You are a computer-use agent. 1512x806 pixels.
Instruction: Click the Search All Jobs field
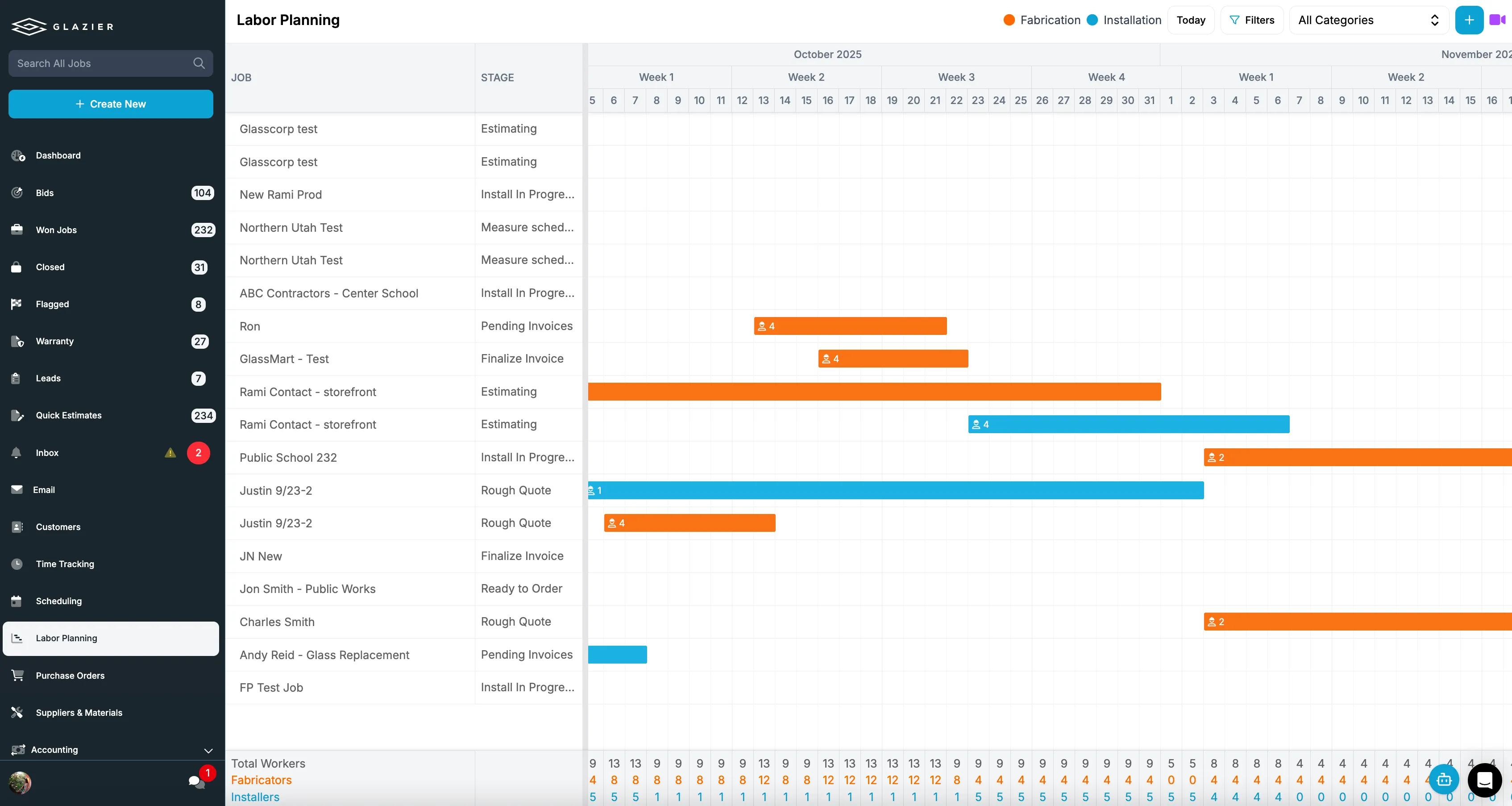(x=111, y=63)
